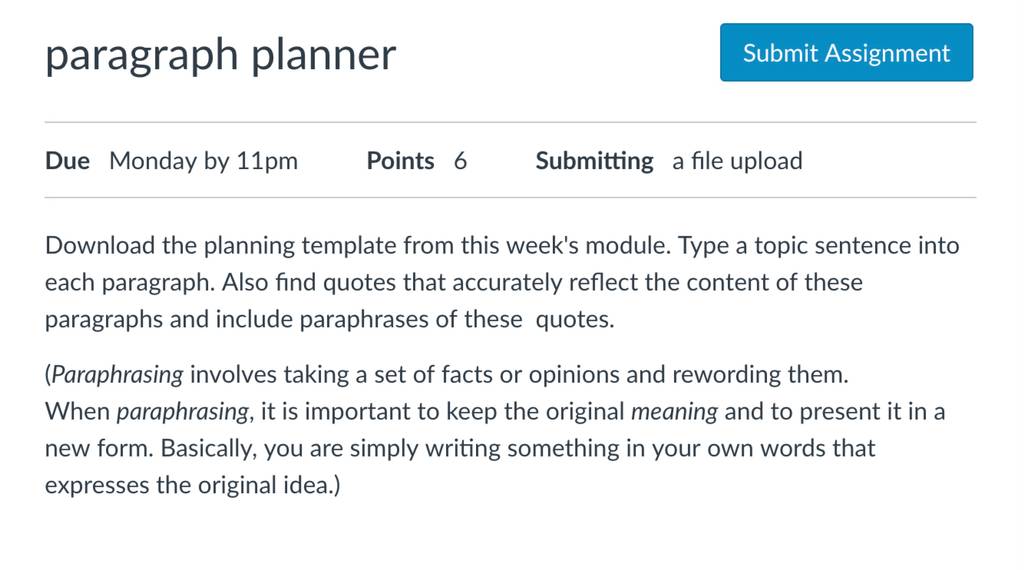The height and width of the screenshot is (570, 1024).
Task: Click the divider line beneath the Due row
Action: pos(510,197)
